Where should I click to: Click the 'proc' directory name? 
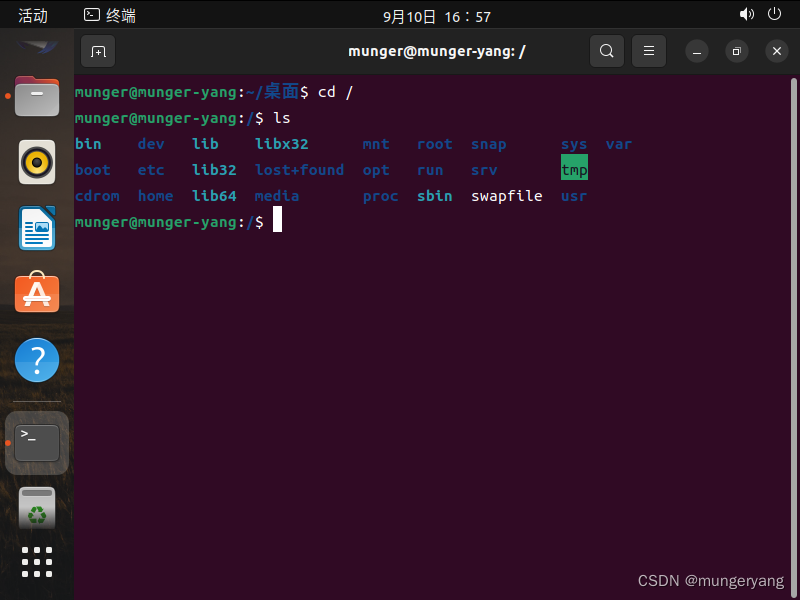coord(381,197)
